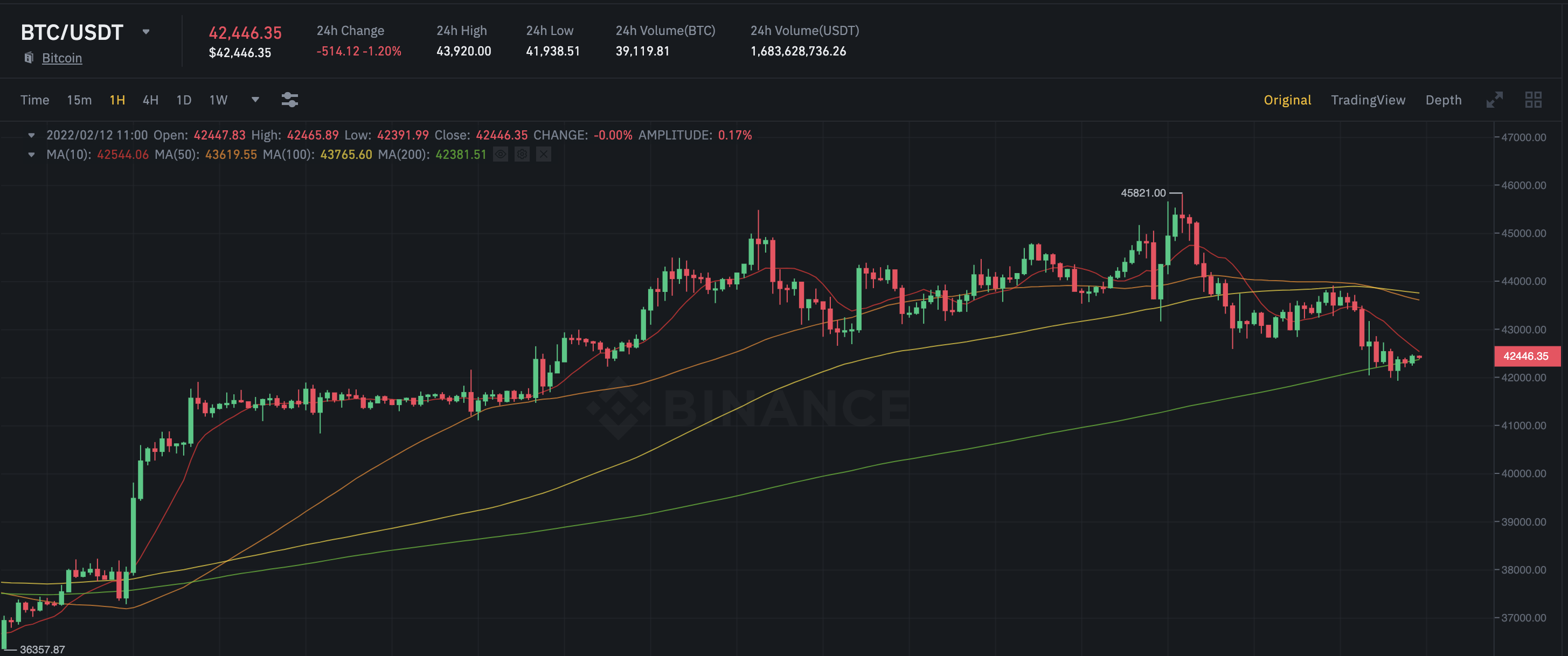Collapse the OHLC candle info row
The image size is (1568, 656).
(32, 135)
